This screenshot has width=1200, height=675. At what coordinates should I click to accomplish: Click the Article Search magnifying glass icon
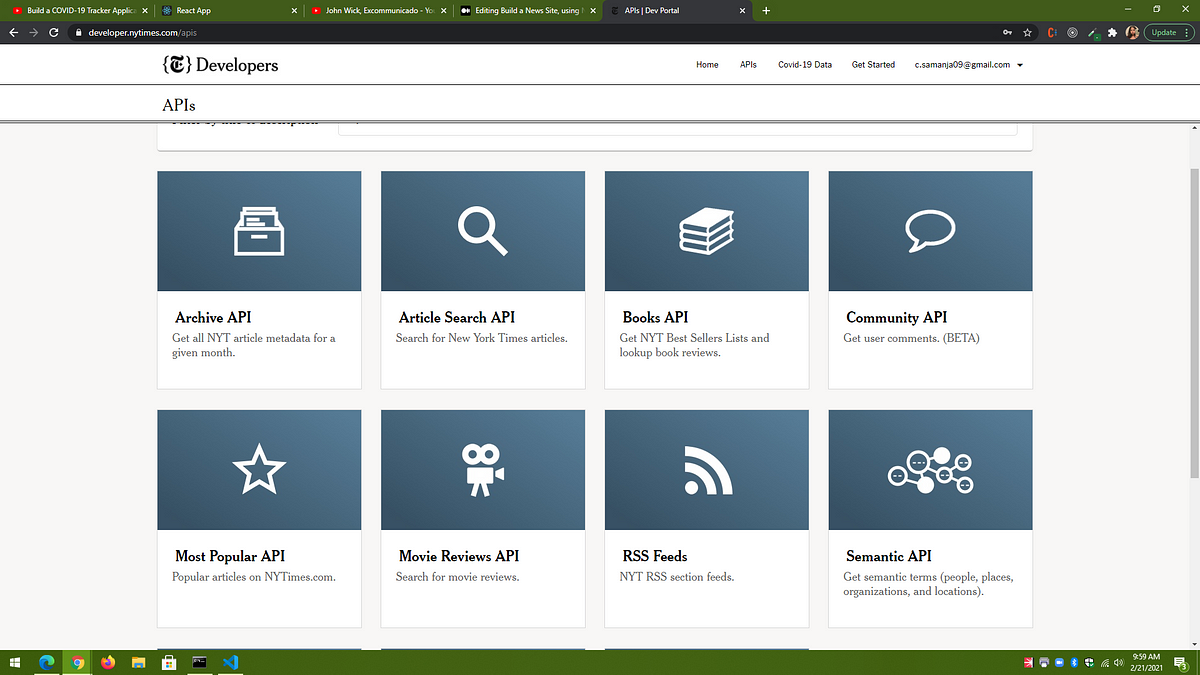[x=483, y=231]
